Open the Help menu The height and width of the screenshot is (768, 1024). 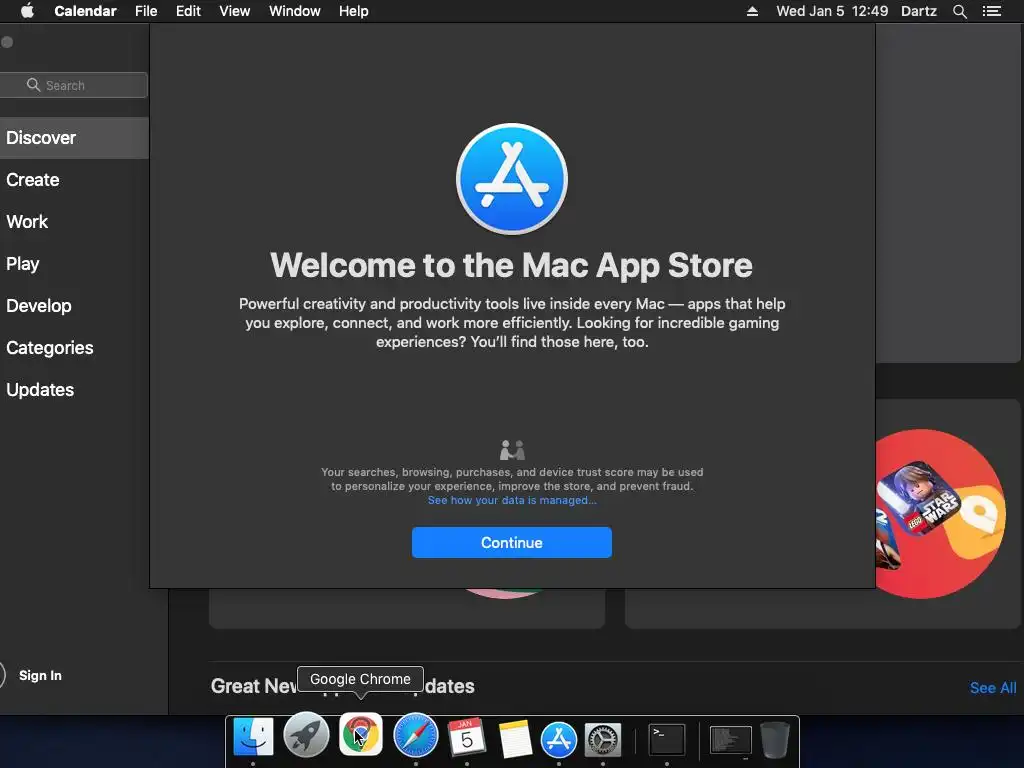click(353, 11)
